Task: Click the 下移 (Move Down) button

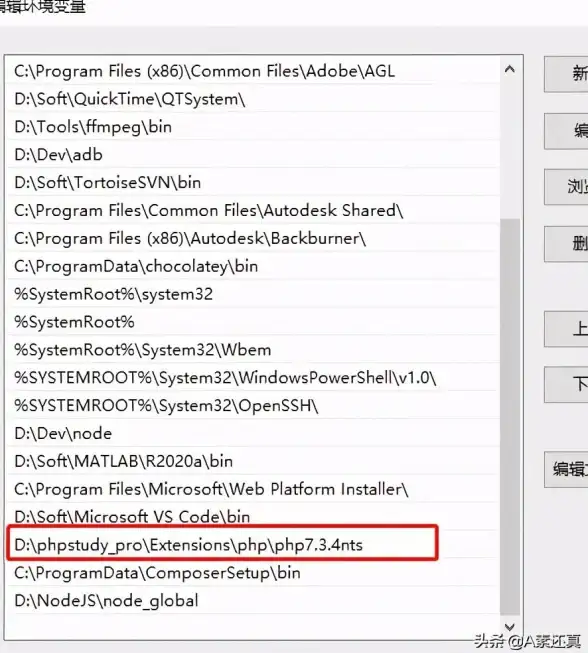Action: coord(566,384)
